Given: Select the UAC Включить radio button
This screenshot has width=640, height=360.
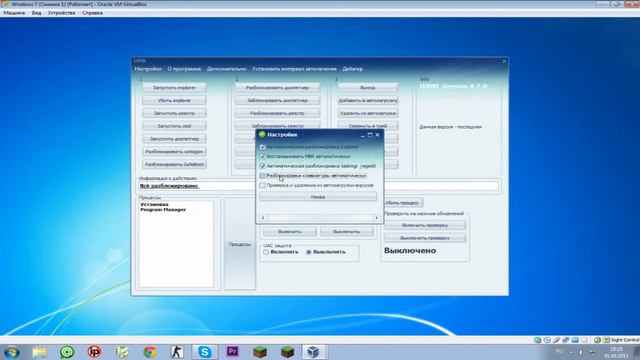Looking at the screenshot, I should point(266,252).
